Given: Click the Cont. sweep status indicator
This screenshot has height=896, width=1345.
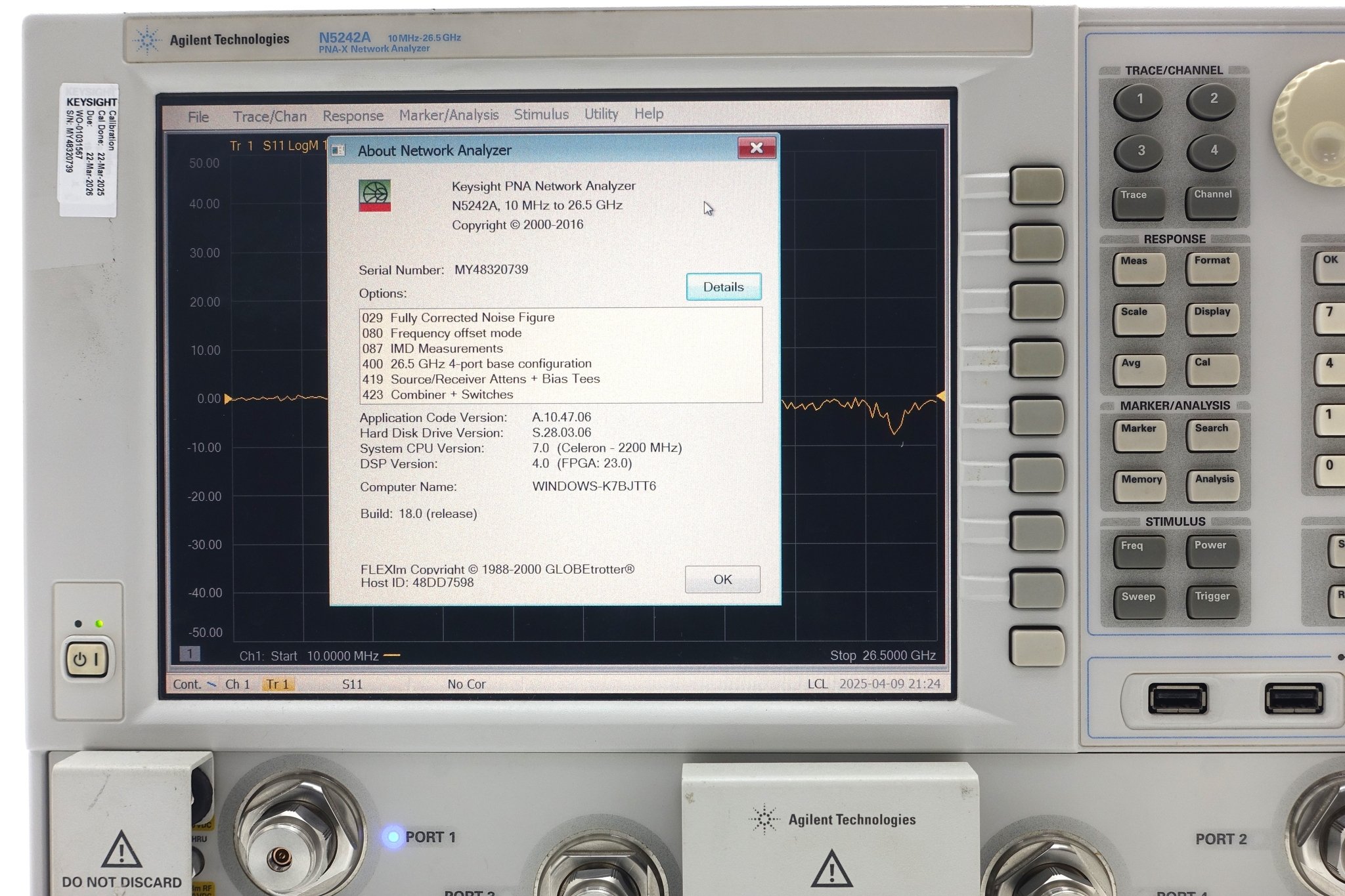Looking at the screenshot, I should tap(194, 684).
